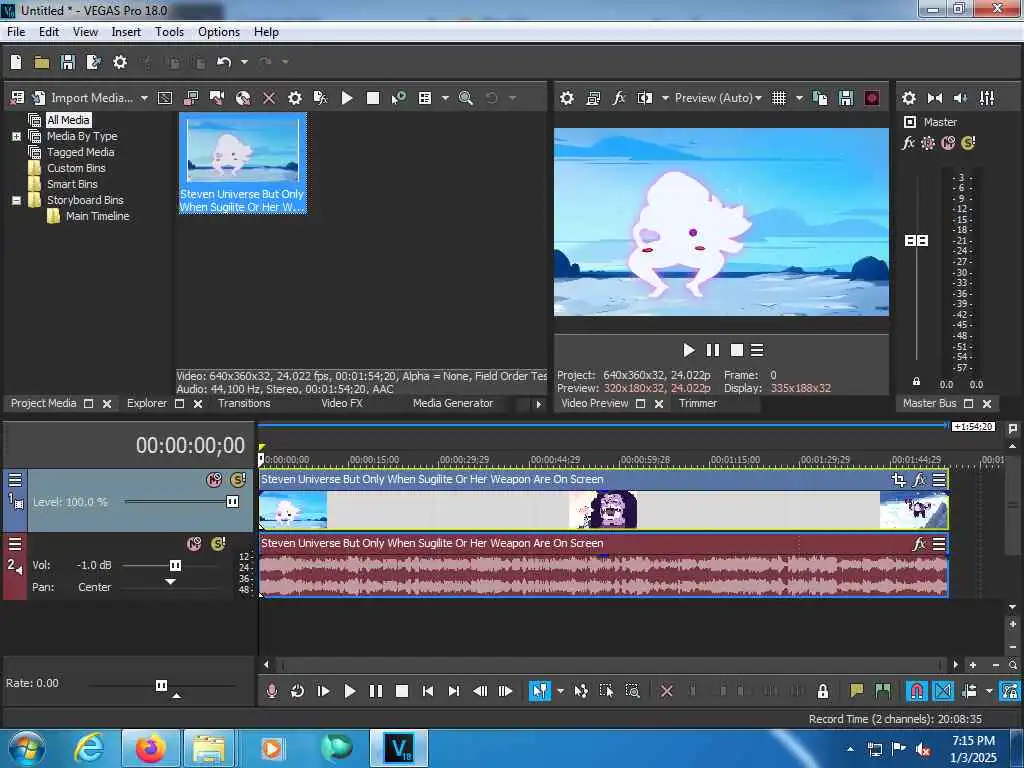Switch to the Explorer tab
The image size is (1024, 768).
tap(147, 404)
